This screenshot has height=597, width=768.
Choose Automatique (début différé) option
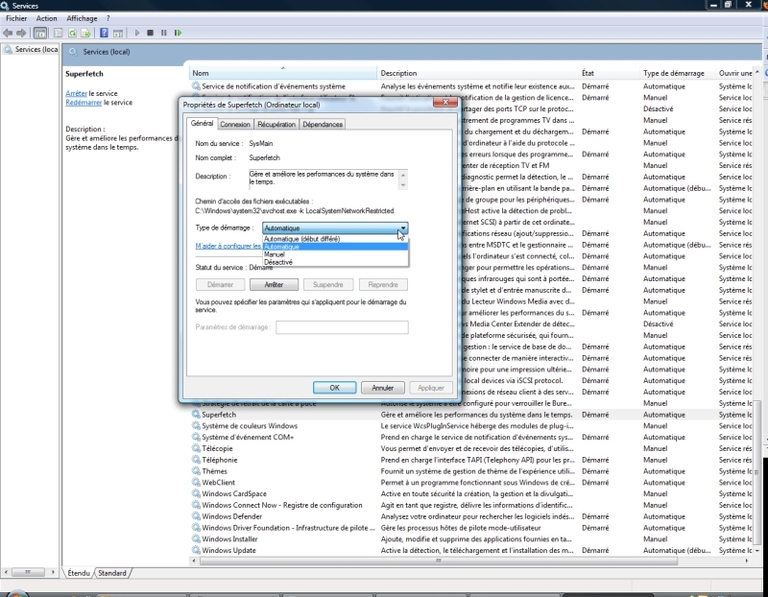point(335,239)
